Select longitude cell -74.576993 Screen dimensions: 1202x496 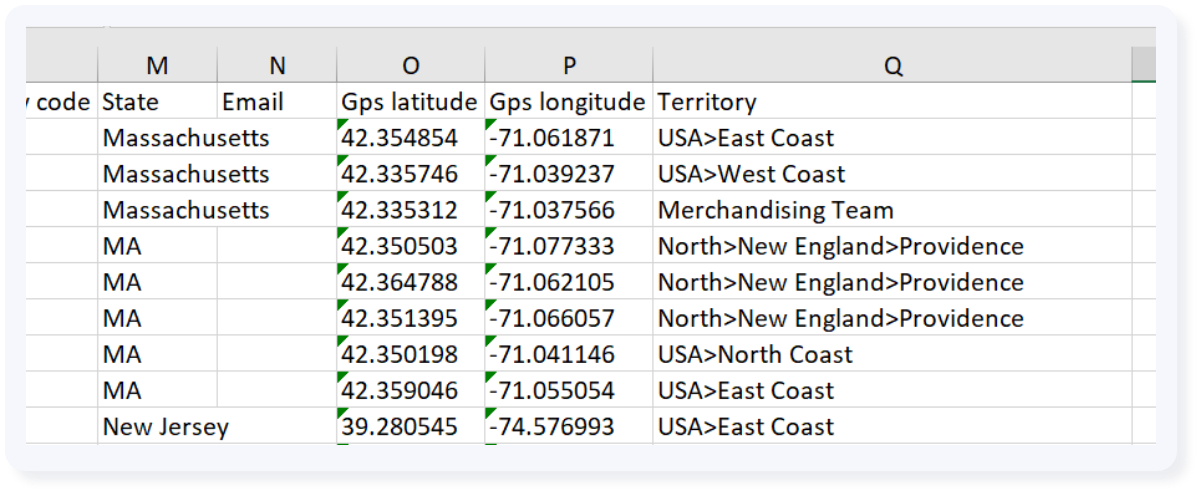[568, 427]
